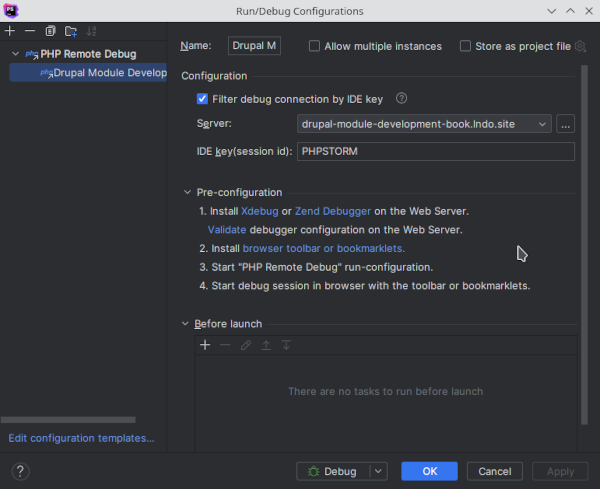Edit the before launch task
Screen dimensions: 600x489
[246, 345]
